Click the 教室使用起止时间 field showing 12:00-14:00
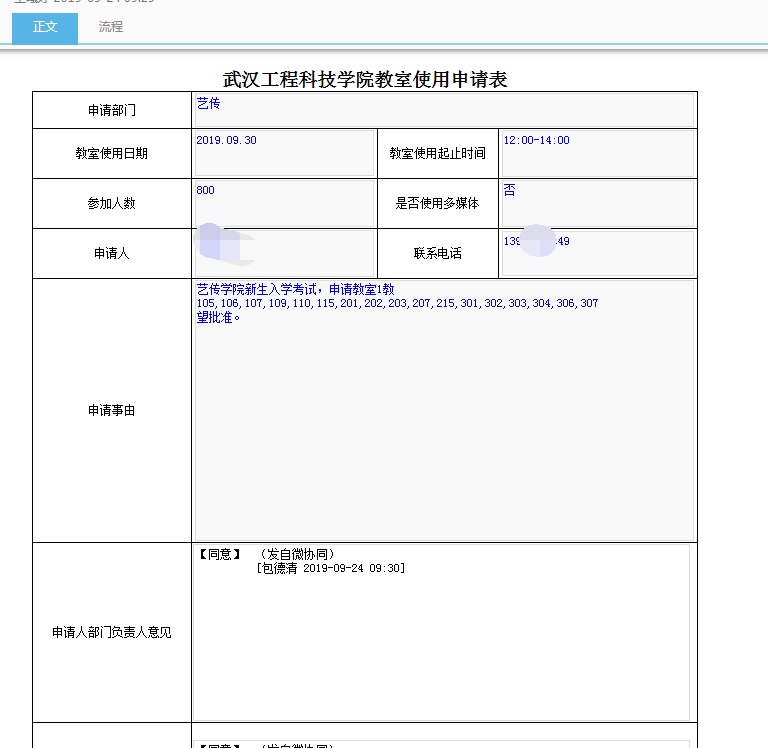 pyautogui.click(x=597, y=153)
